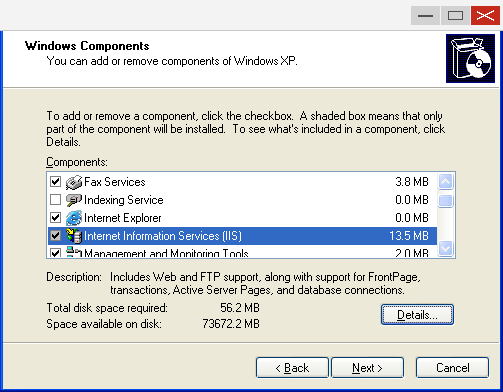The width and height of the screenshot is (503, 392).
Task: Cancel the Windows Components wizard
Action: [x=452, y=368]
